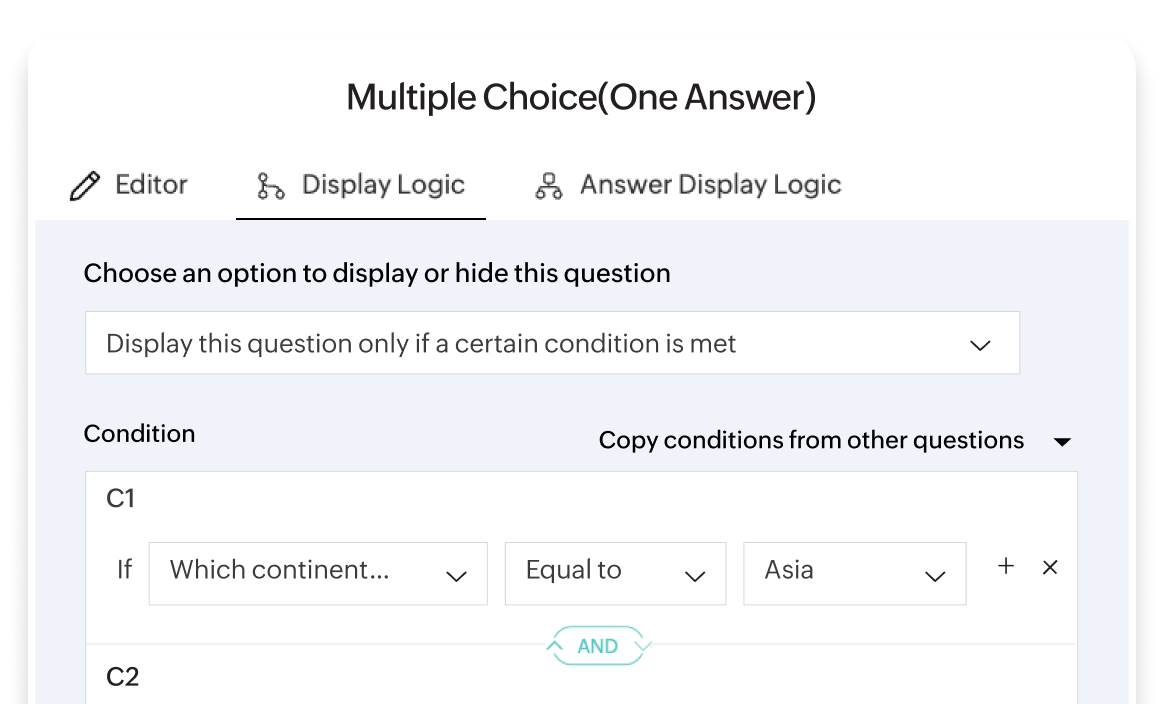Click the X icon to remove condition C1
Screen dimensions: 1164x704
(x=1050, y=567)
